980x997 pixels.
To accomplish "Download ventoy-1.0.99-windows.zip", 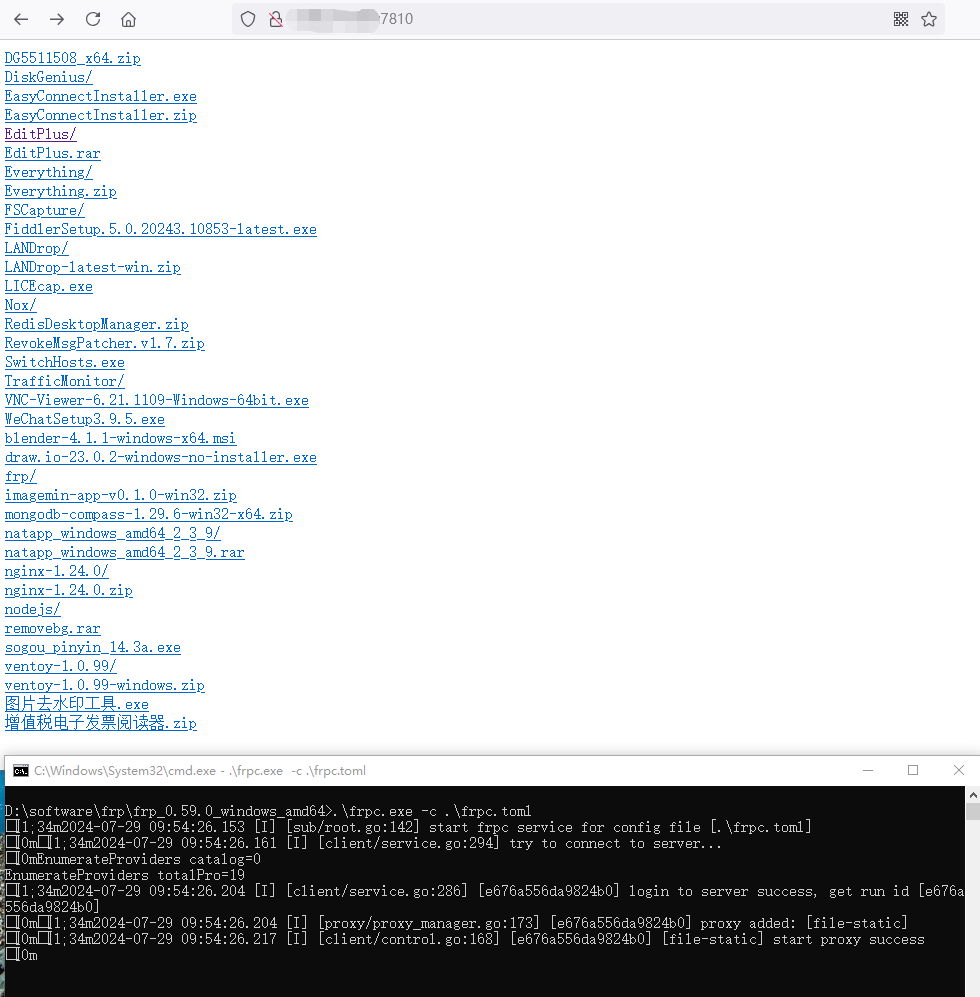I will 104,686.
